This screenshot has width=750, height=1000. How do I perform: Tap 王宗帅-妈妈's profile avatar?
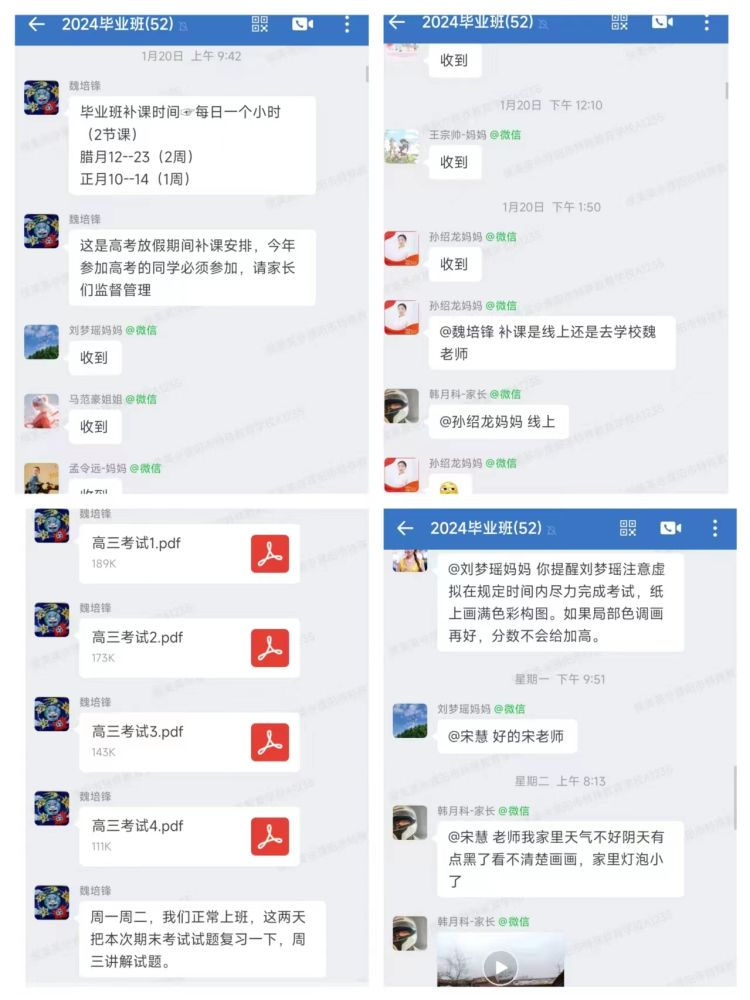402,147
